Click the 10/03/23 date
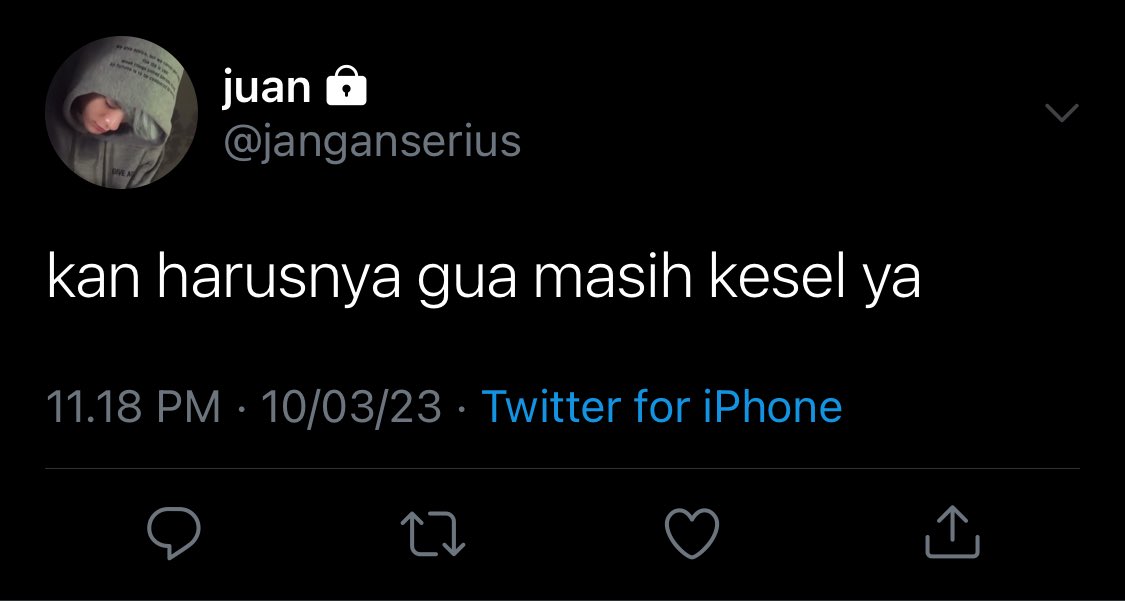1125x601 pixels. (351, 407)
